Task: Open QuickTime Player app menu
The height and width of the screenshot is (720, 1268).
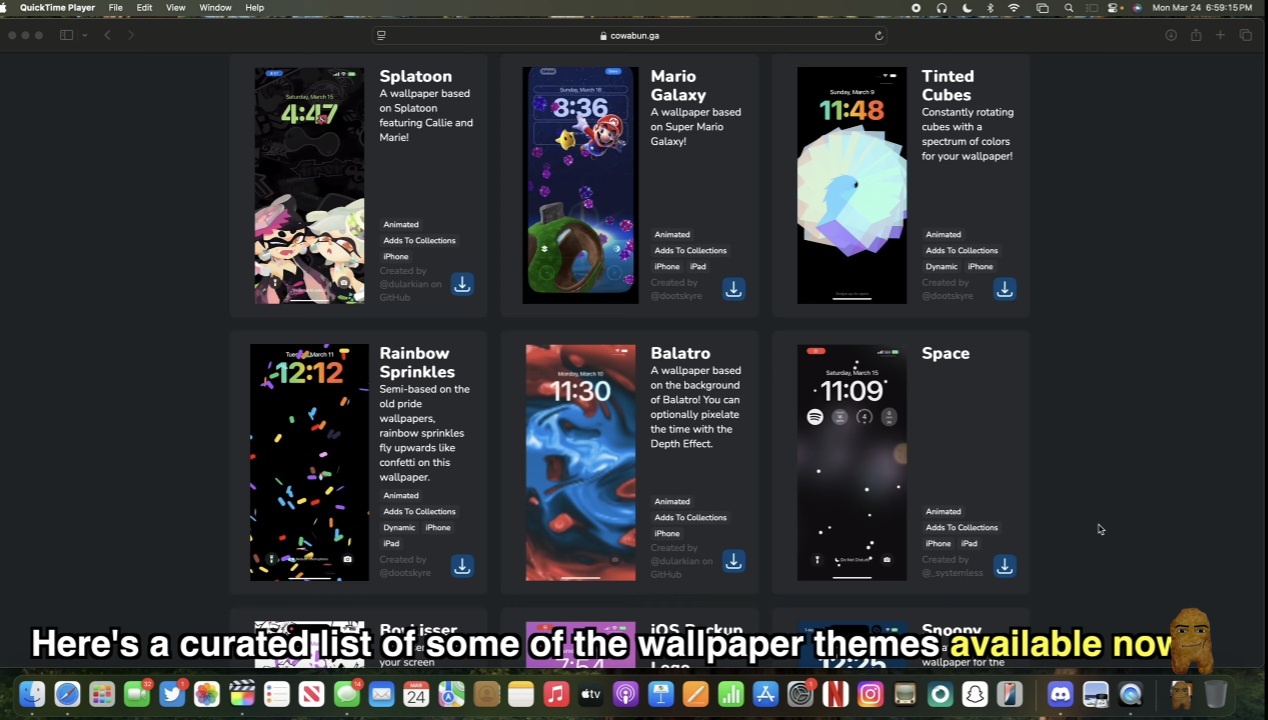Action: (x=57, y=7)
